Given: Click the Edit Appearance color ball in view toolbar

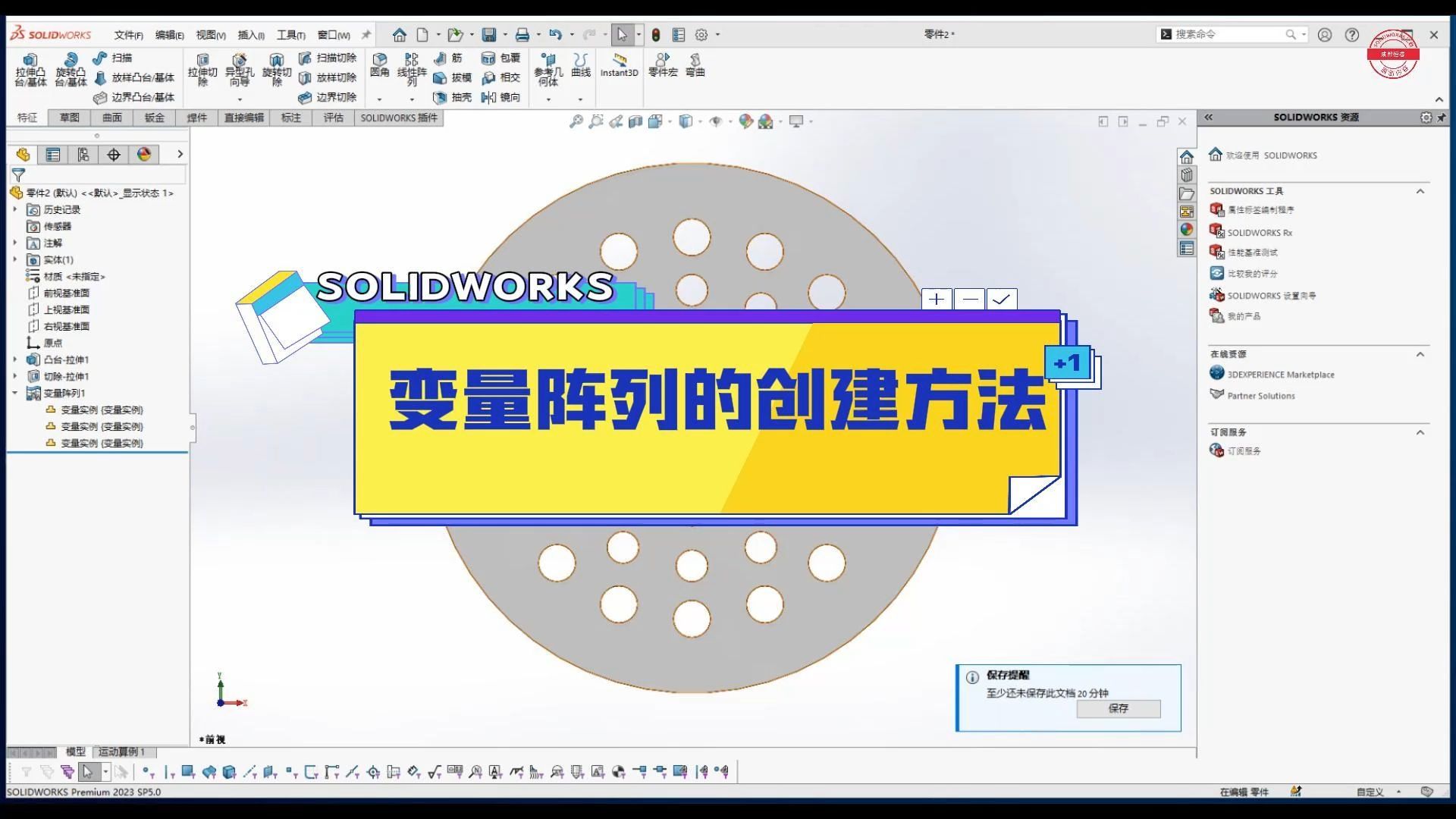Looking at the screenshot, I should [x=746, y=121].
